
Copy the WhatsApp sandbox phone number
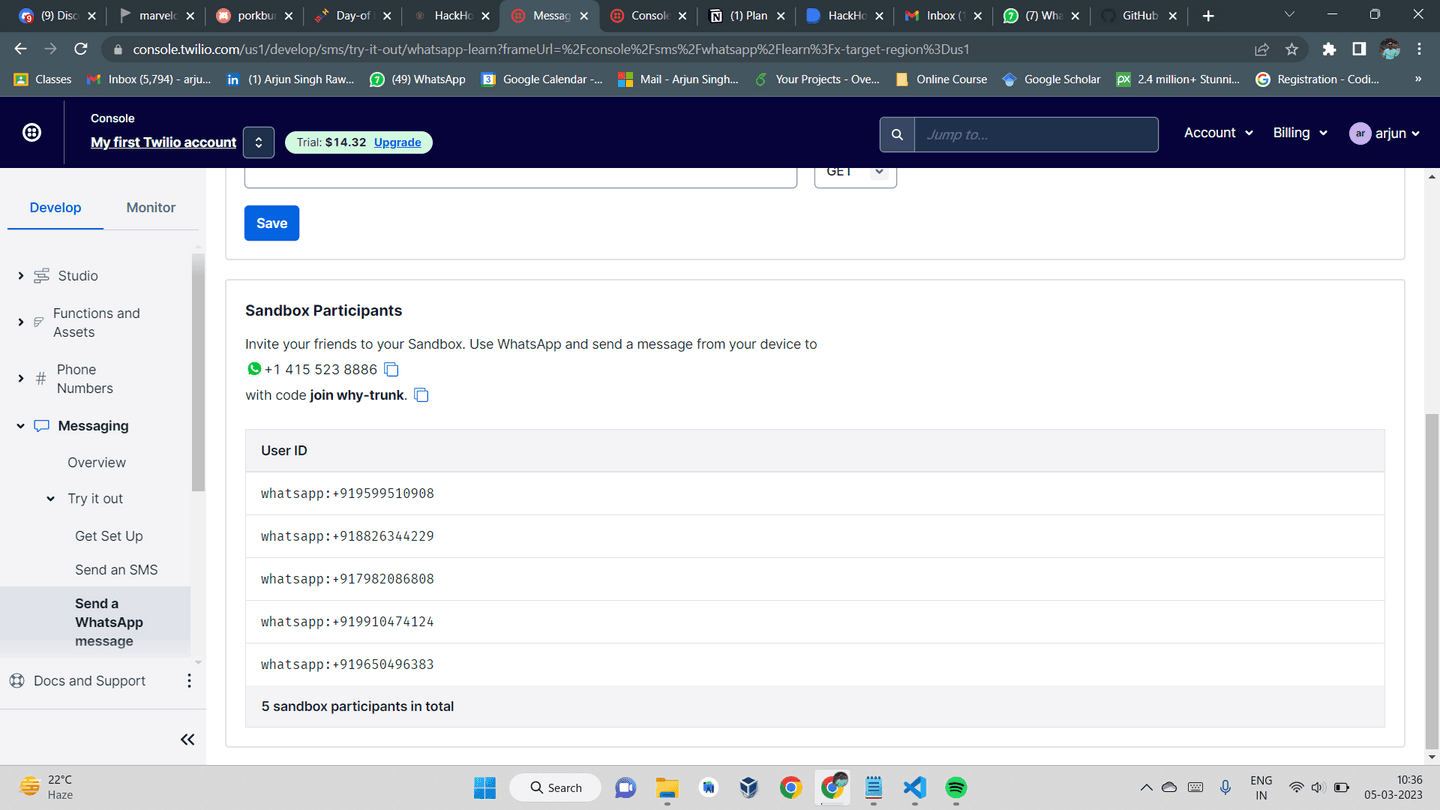(392, 370)
